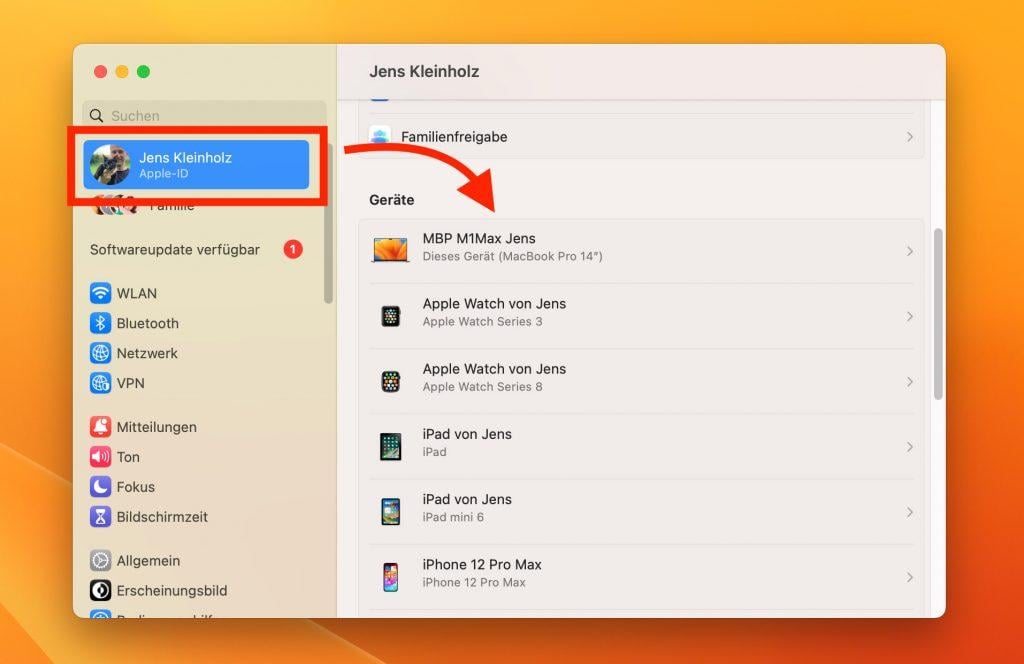This screenshot has height=664, width=1024.
Task: Click the Ton speaker icon
Action: [100, 457]
